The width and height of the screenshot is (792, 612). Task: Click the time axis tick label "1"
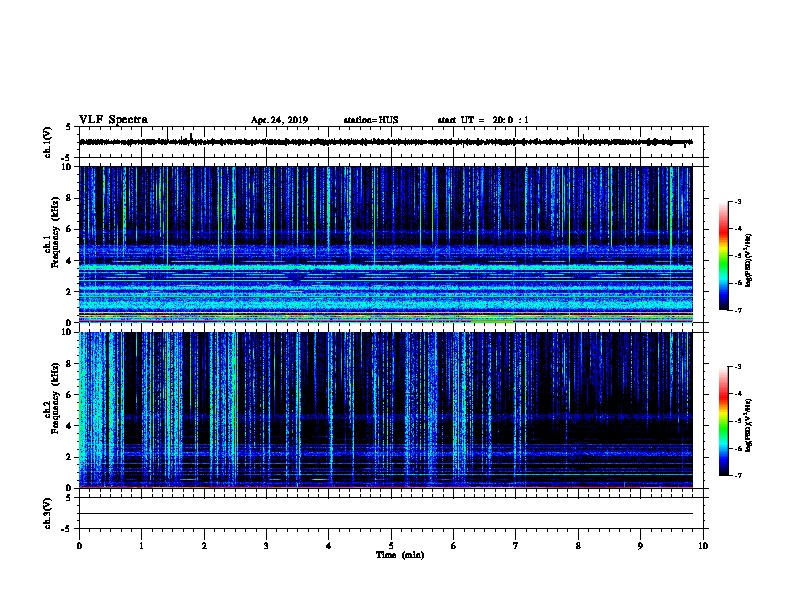pyautogui.click(x=141, y=546)
